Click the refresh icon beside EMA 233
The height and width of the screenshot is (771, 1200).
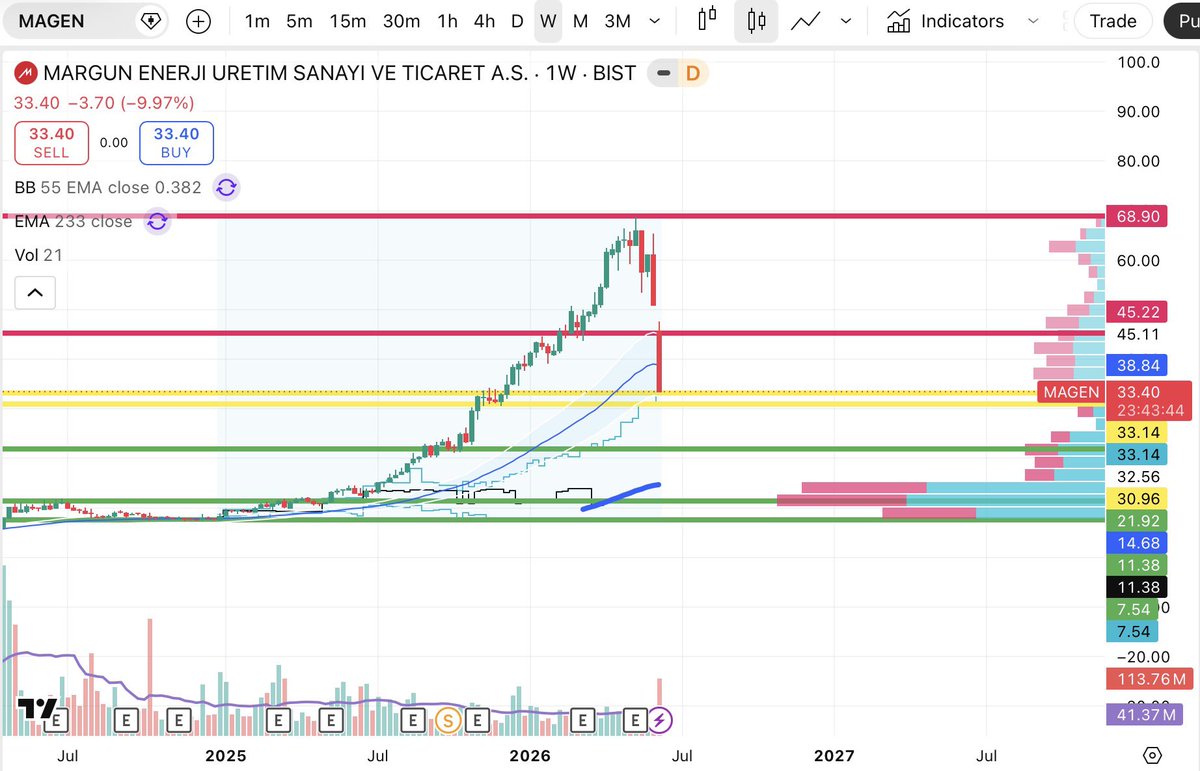point(157,222)
